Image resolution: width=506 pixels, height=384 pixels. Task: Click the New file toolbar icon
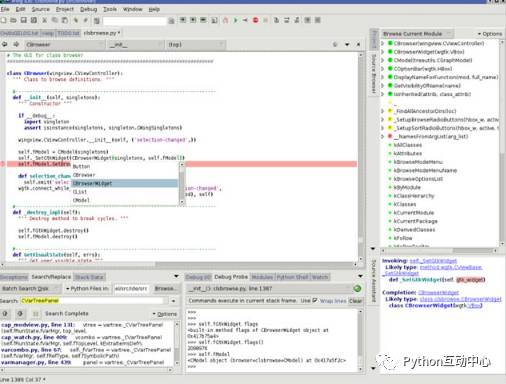3,20
